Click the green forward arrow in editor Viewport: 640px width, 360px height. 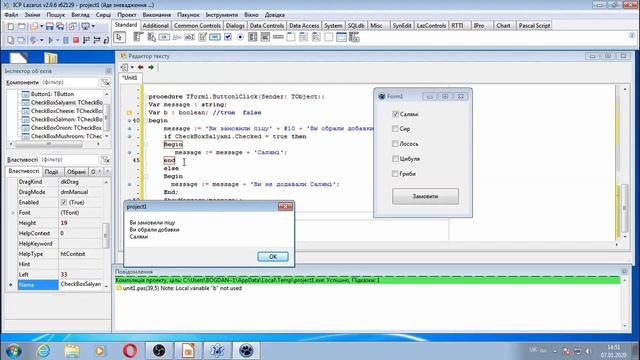pos(151,67)
